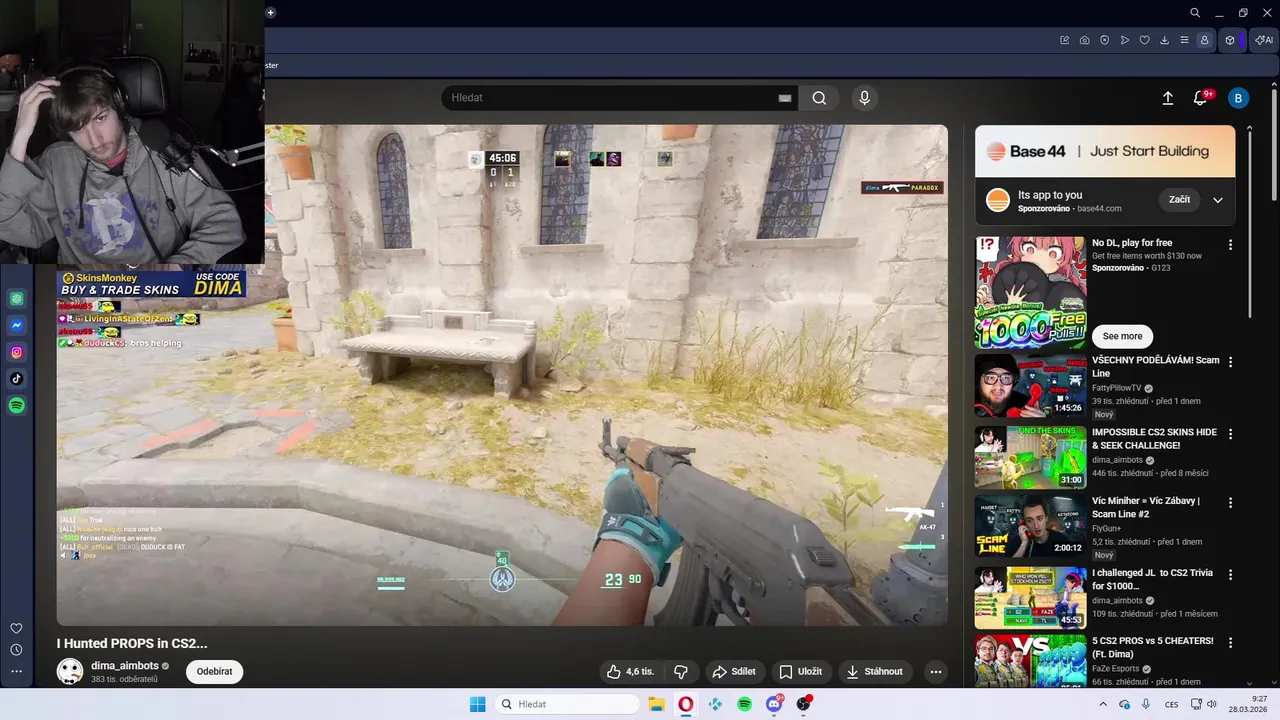The width and height of the screenshot is (1280, 720).
Task: Open options for Víc Minìher video
Action: pyautogui.click(x=1230, y=503)
